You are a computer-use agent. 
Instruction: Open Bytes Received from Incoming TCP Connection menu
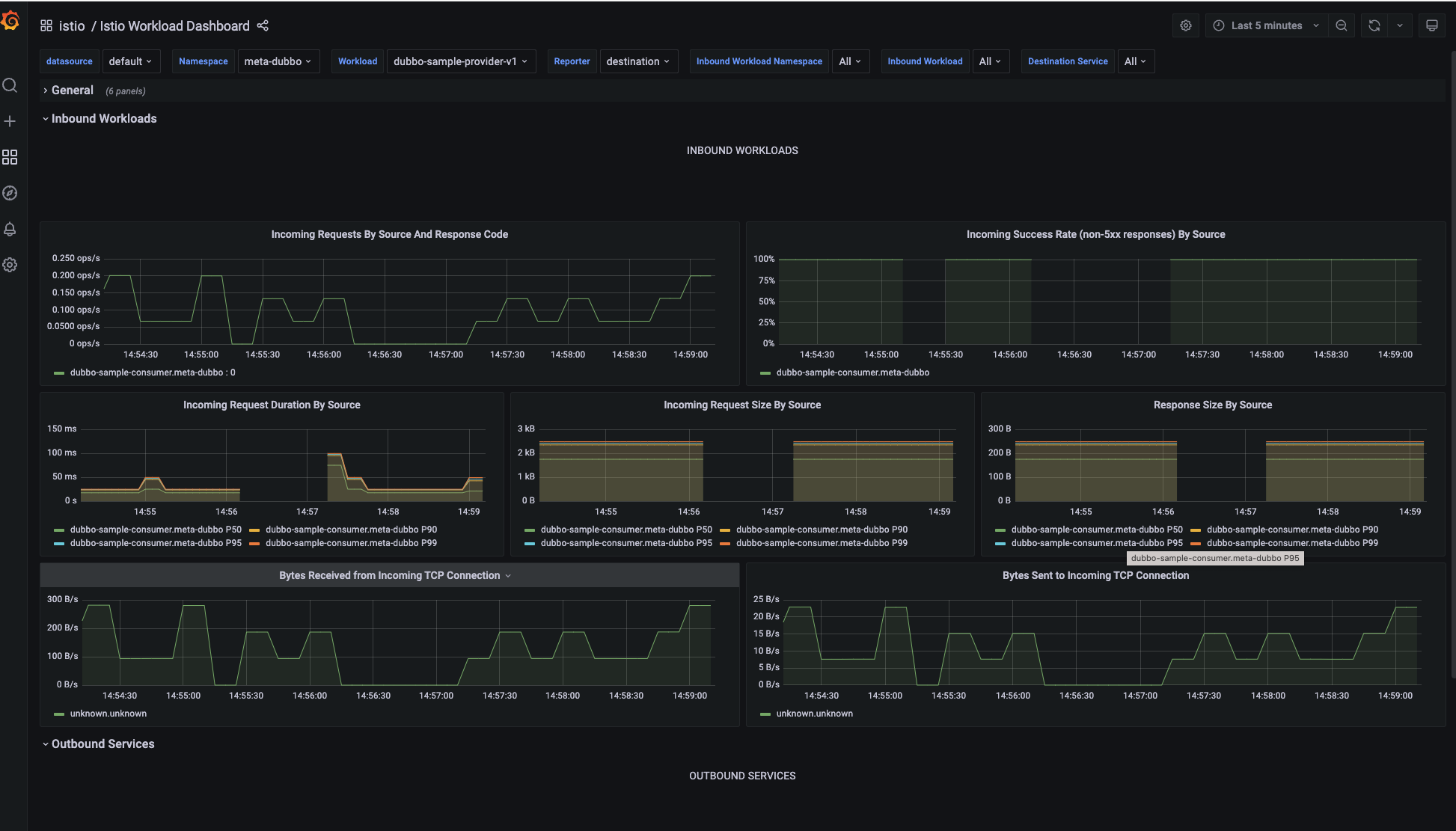pyautogui.click(x=389, y=575)
